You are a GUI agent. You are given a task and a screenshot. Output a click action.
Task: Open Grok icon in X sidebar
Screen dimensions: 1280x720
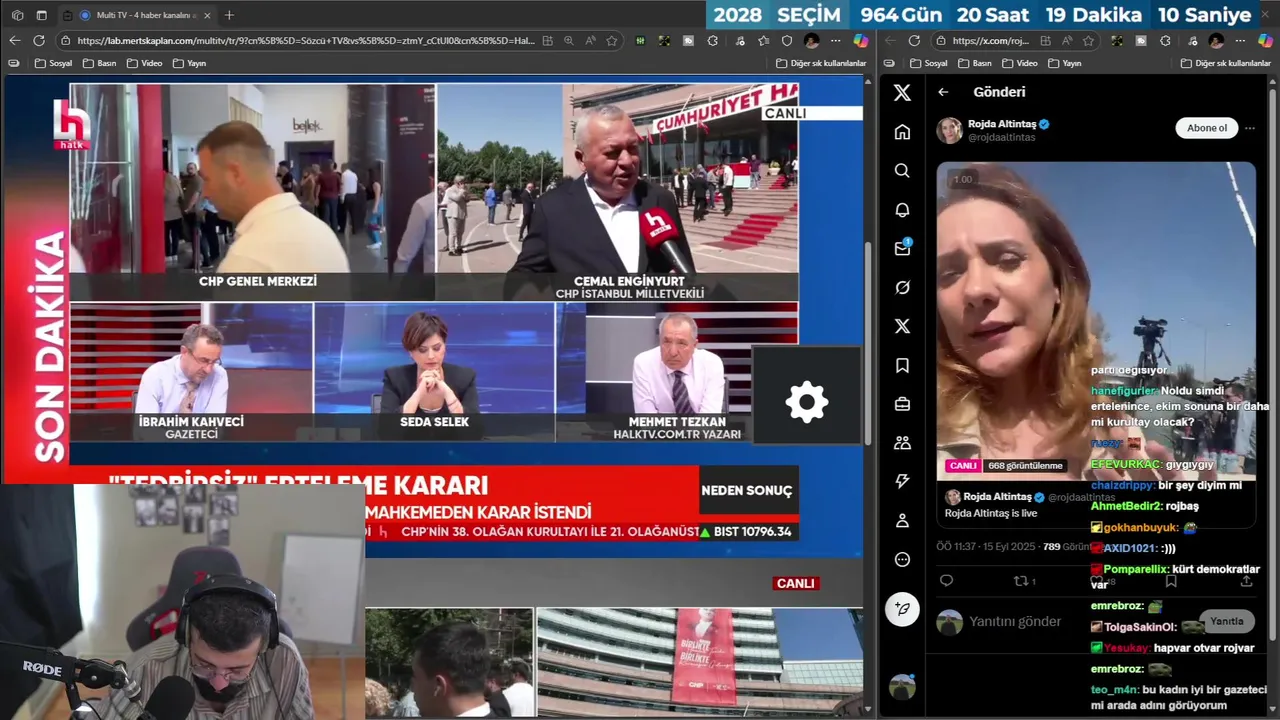[902, 288]
